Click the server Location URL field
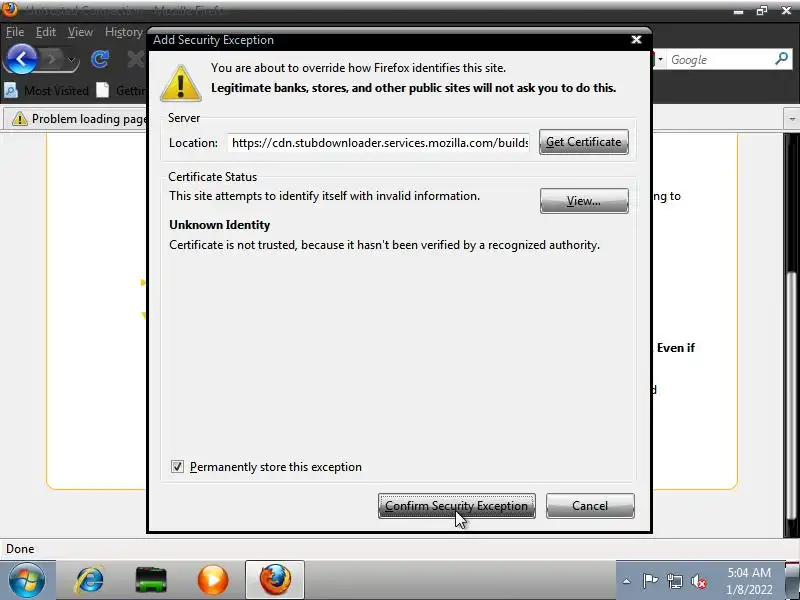 379,142
